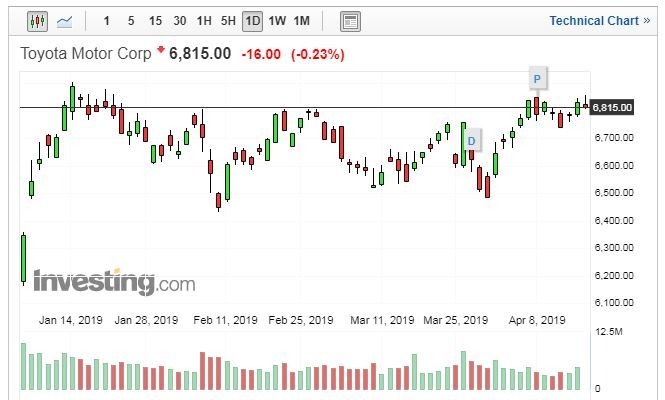Click the 6,700.00 axis label
The height and width of the screenshot is (400, 665).
click(614, 137)
